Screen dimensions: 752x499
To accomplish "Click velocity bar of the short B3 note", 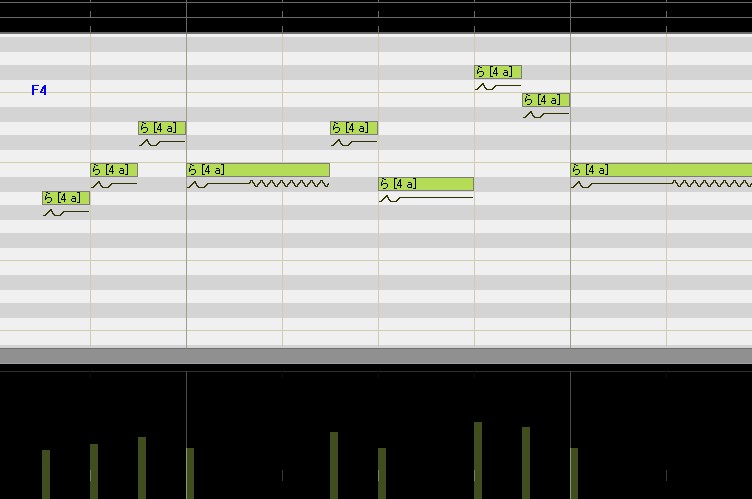I will pos(94,471).
